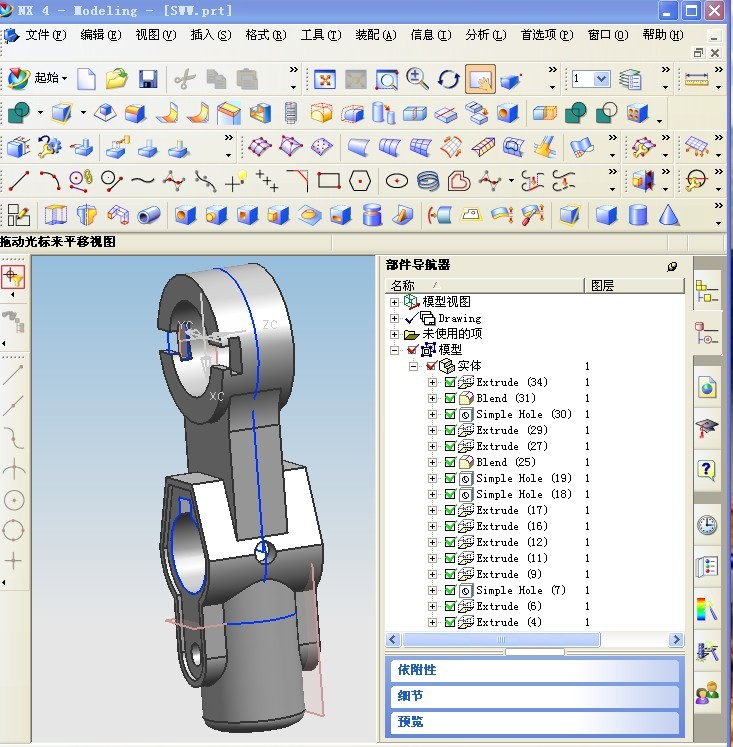
Task: Click the Measure distance ruler icon
Action: coord(696,79)
